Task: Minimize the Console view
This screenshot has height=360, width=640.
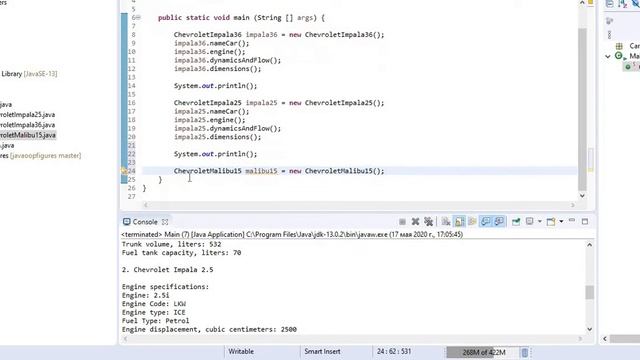Action: click(x=572, y=221)
